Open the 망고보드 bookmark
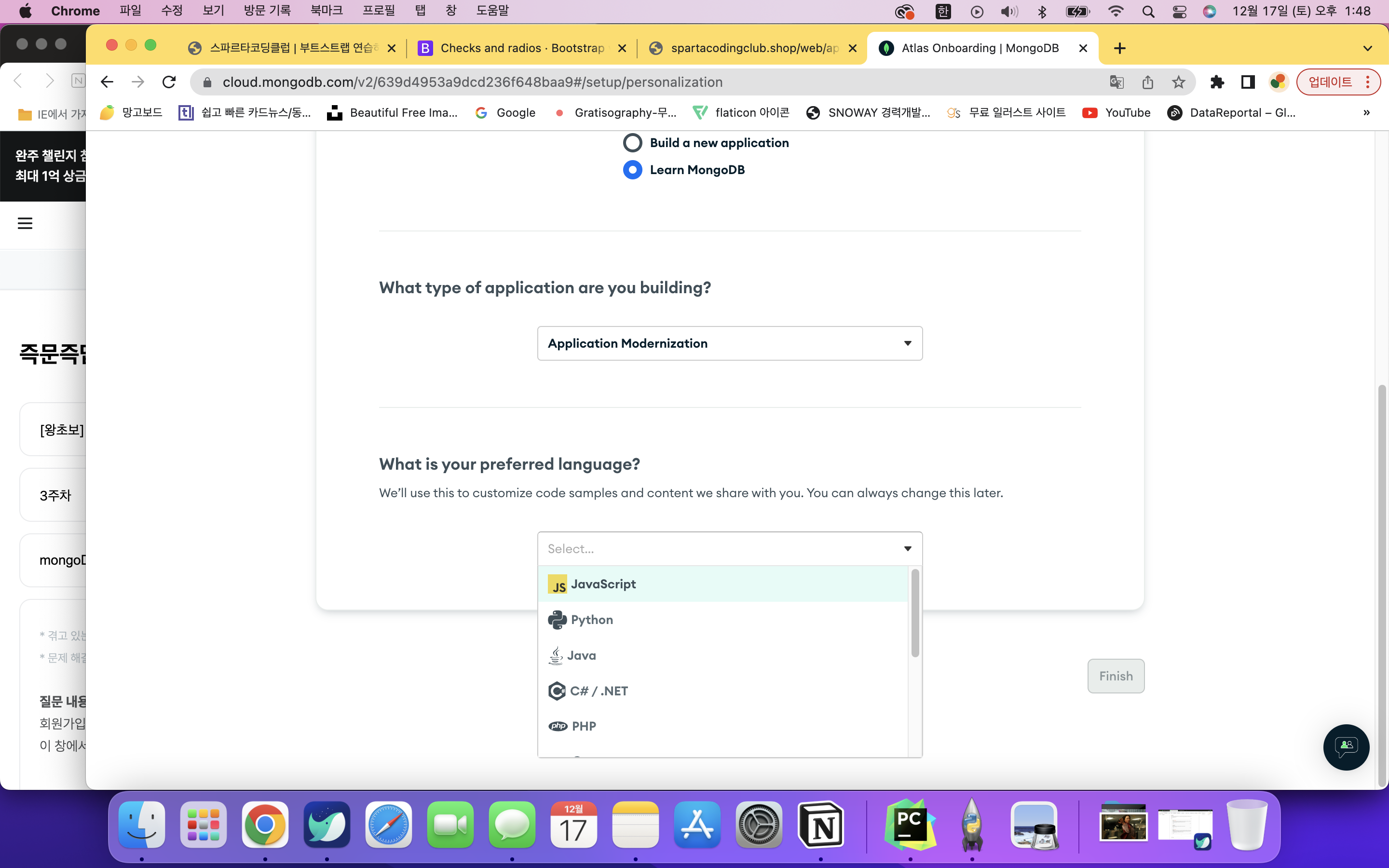Image resolution: width=1389 pixels, height=868 pixels. click(132, 112)
